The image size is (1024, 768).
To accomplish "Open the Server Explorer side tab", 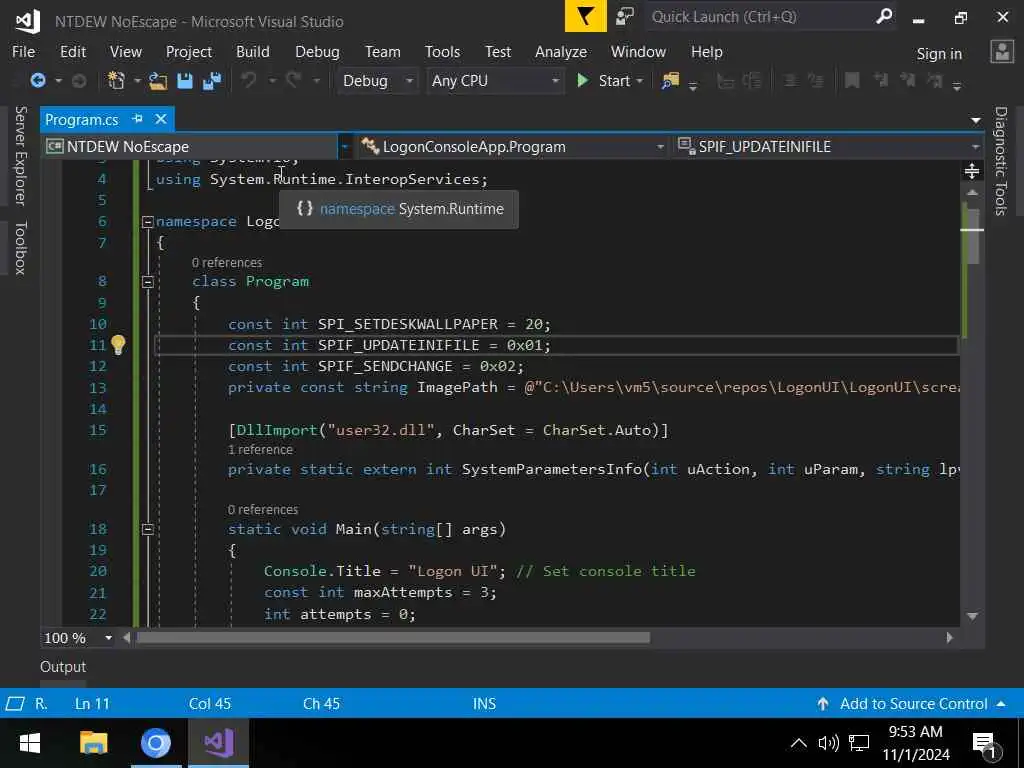I will tap(20, 155).
